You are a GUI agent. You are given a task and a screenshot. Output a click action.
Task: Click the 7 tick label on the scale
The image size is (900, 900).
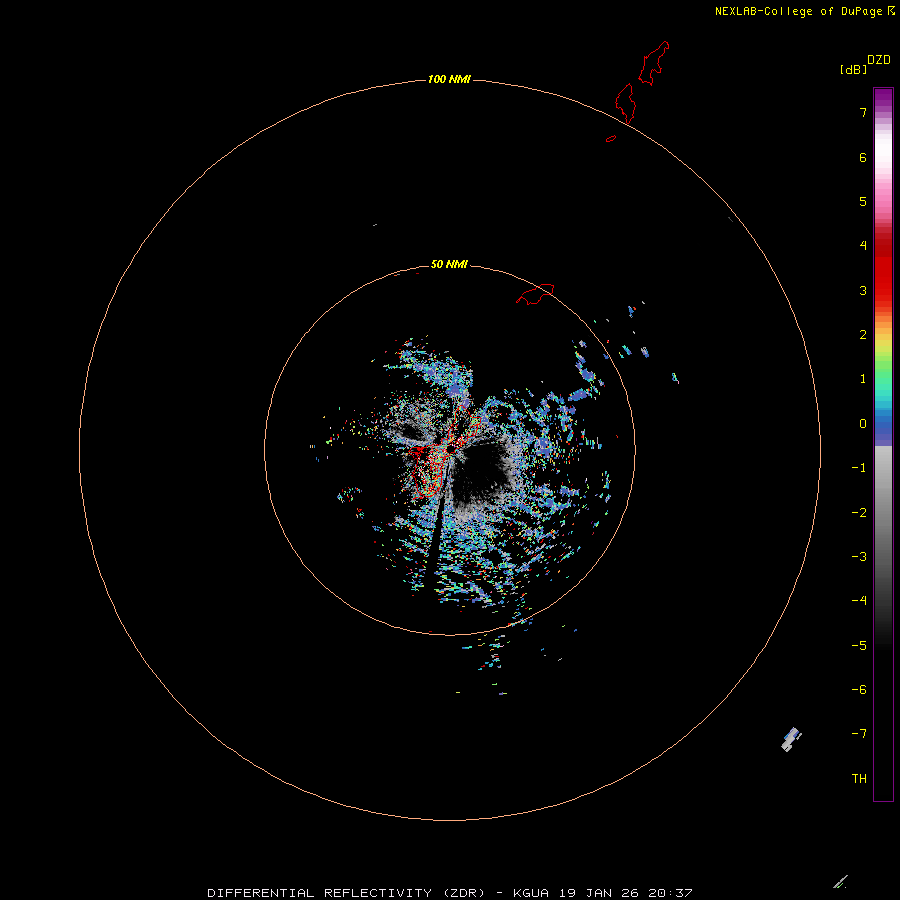point(863,112)
